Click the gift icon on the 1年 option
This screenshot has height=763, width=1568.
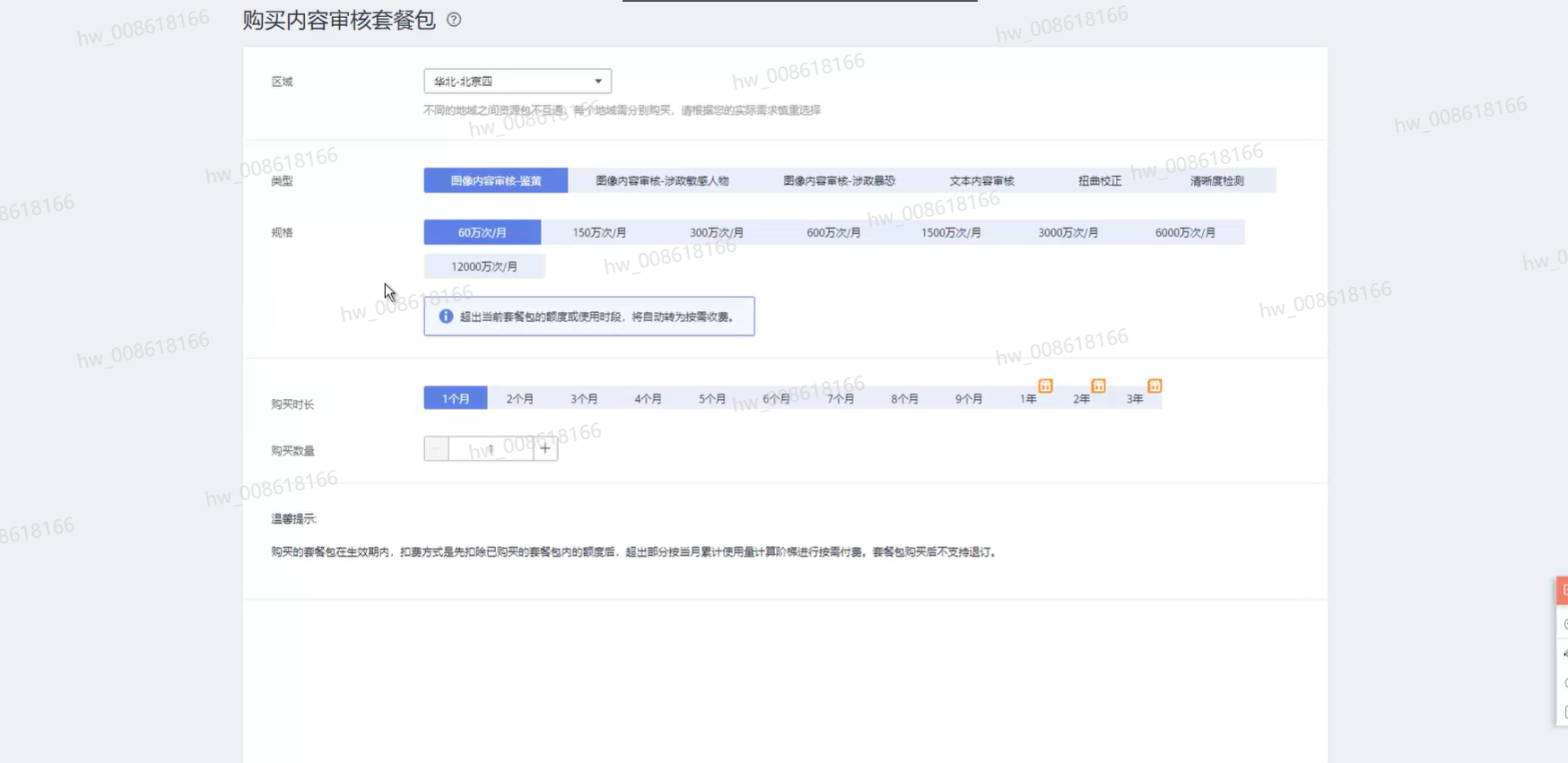1046,386
